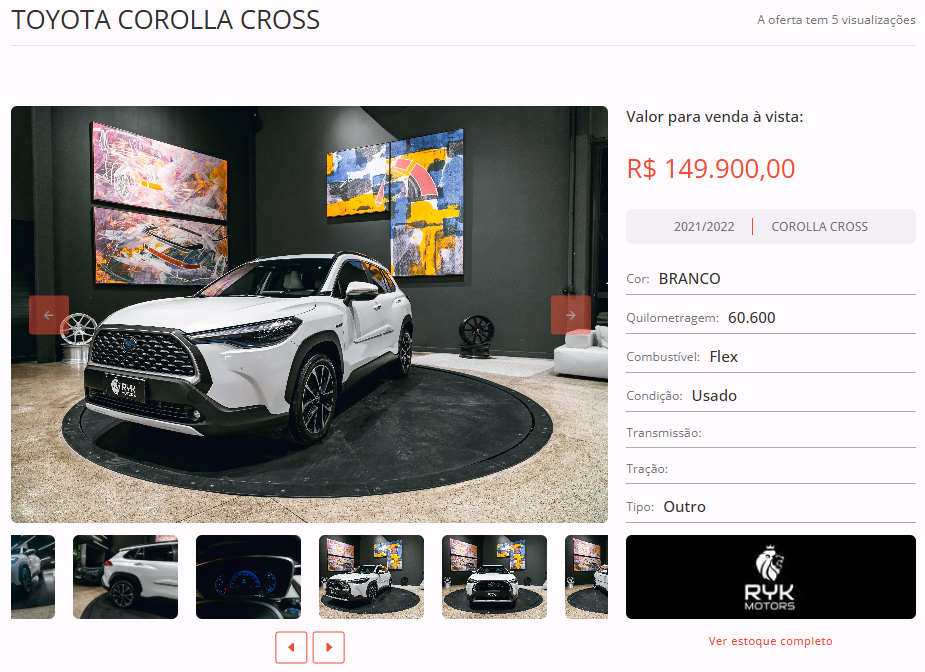Click the previous image arrow on main photo
This screenshot has width=925, height=672.
click(49, 315)
